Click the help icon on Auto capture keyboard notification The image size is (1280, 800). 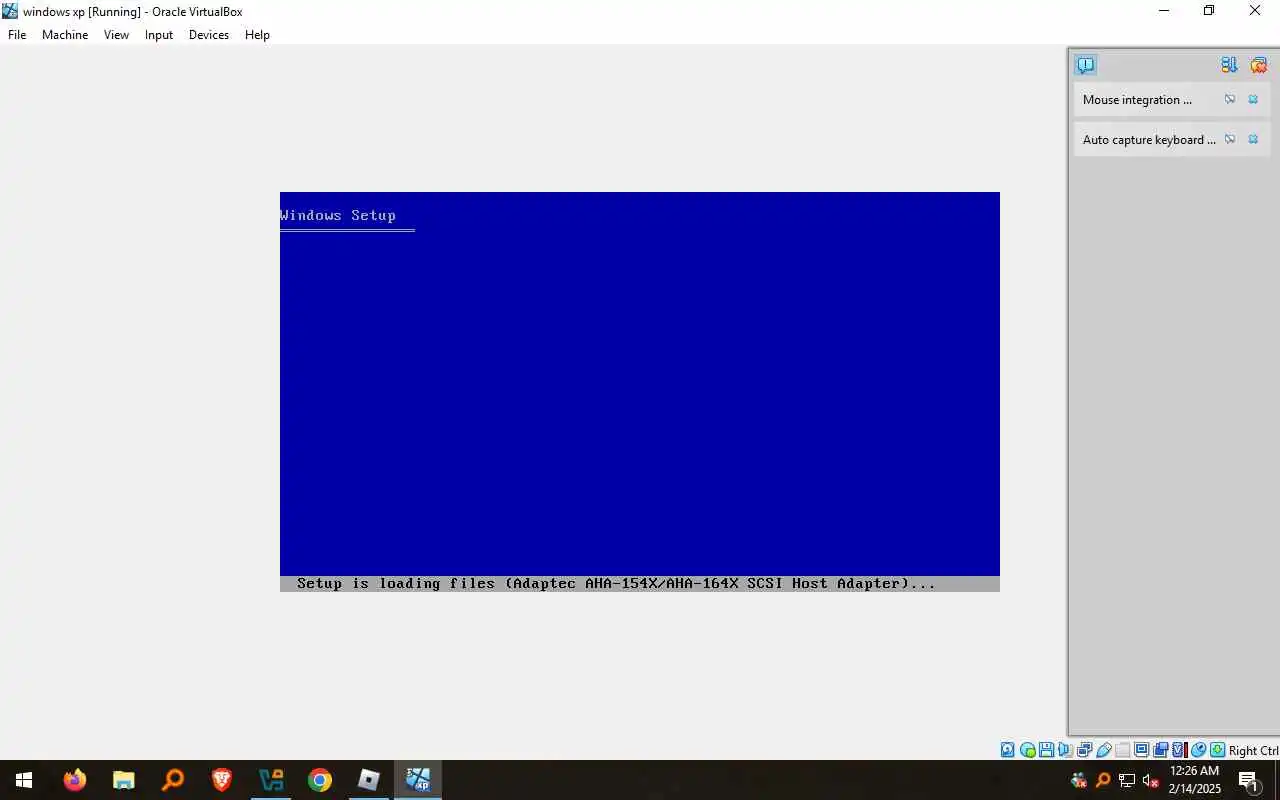tap(1230, 139)
